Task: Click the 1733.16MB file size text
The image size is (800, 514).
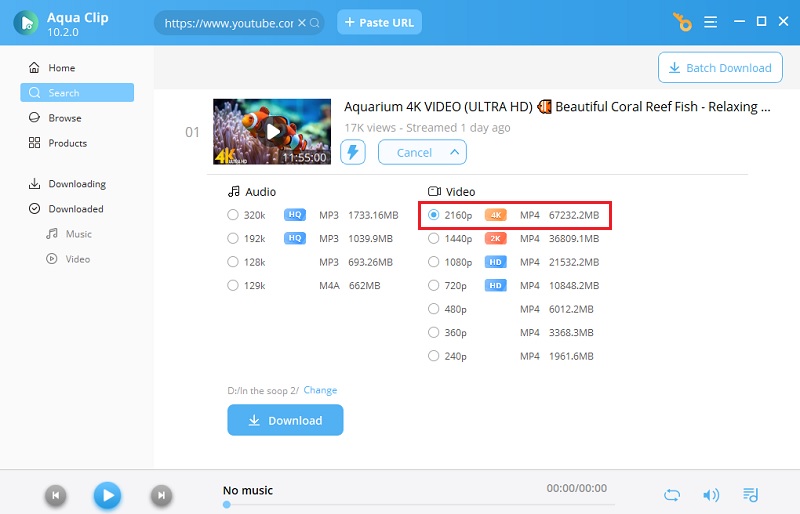Action: click(x=373, y=215)
